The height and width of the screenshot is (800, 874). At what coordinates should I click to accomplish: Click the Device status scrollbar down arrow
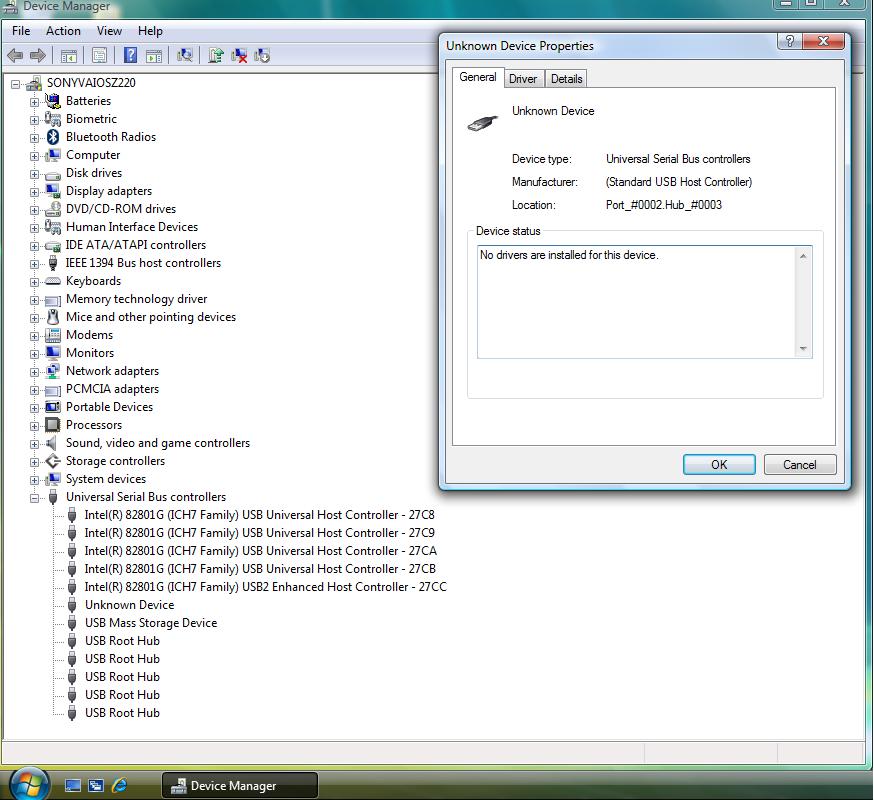tap(803, 348)
